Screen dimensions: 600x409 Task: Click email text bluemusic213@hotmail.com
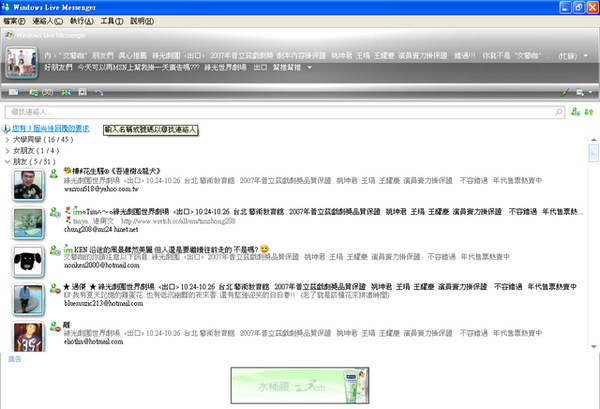click(x=103, y=303)
